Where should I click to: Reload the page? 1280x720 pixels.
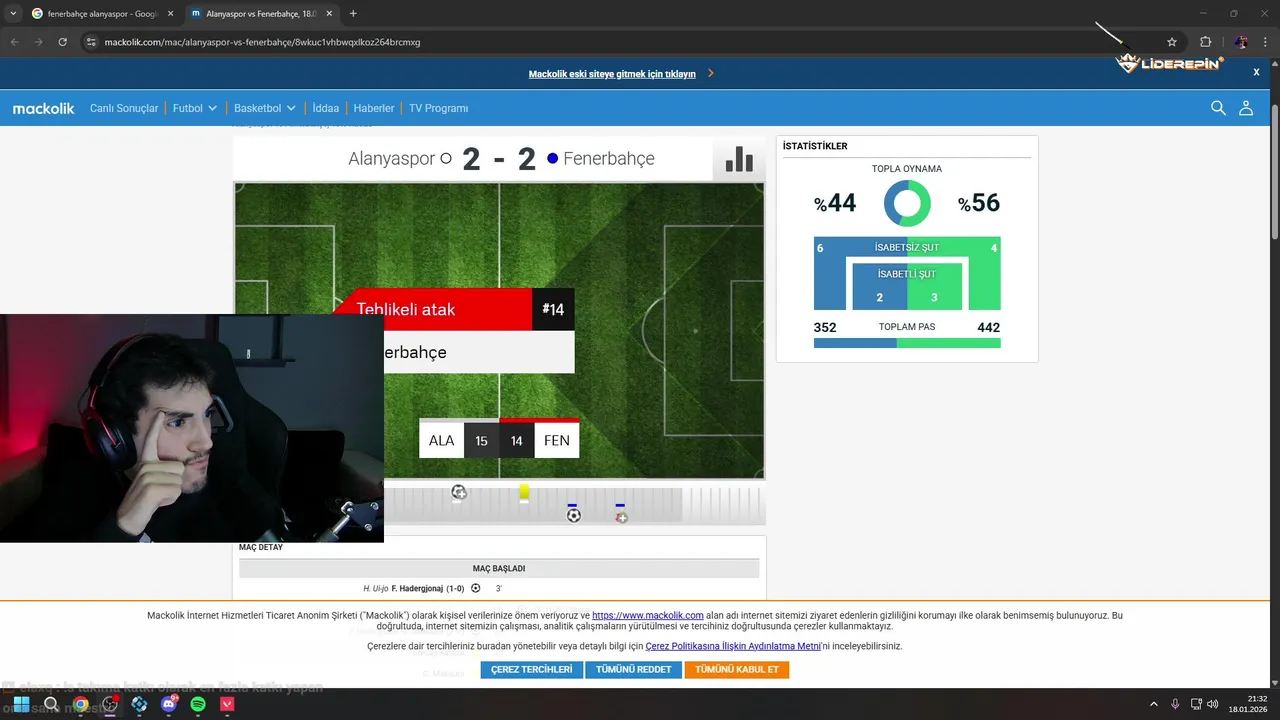tap(62, 42)
